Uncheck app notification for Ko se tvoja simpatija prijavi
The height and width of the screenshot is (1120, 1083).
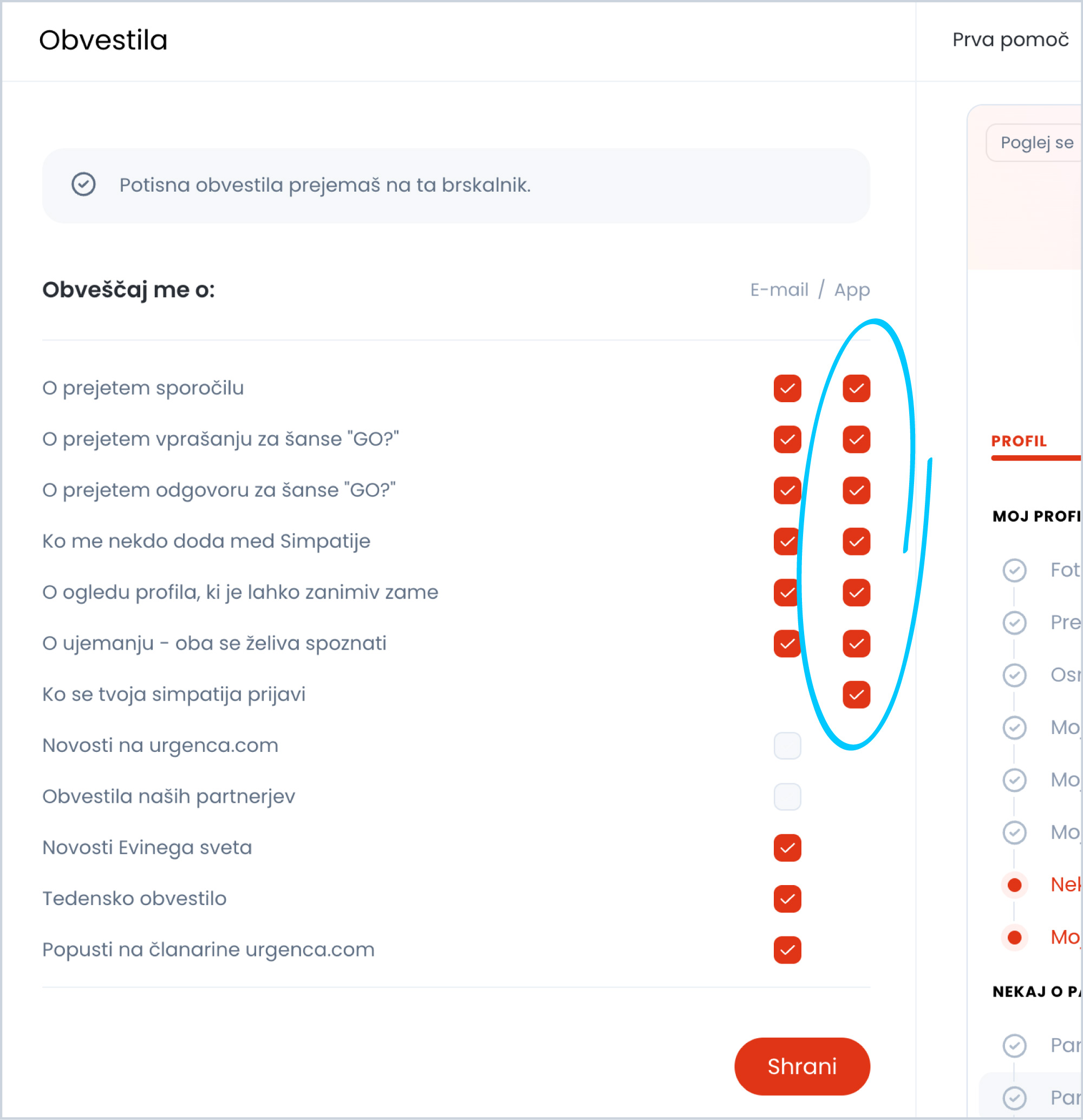(856, 695)
